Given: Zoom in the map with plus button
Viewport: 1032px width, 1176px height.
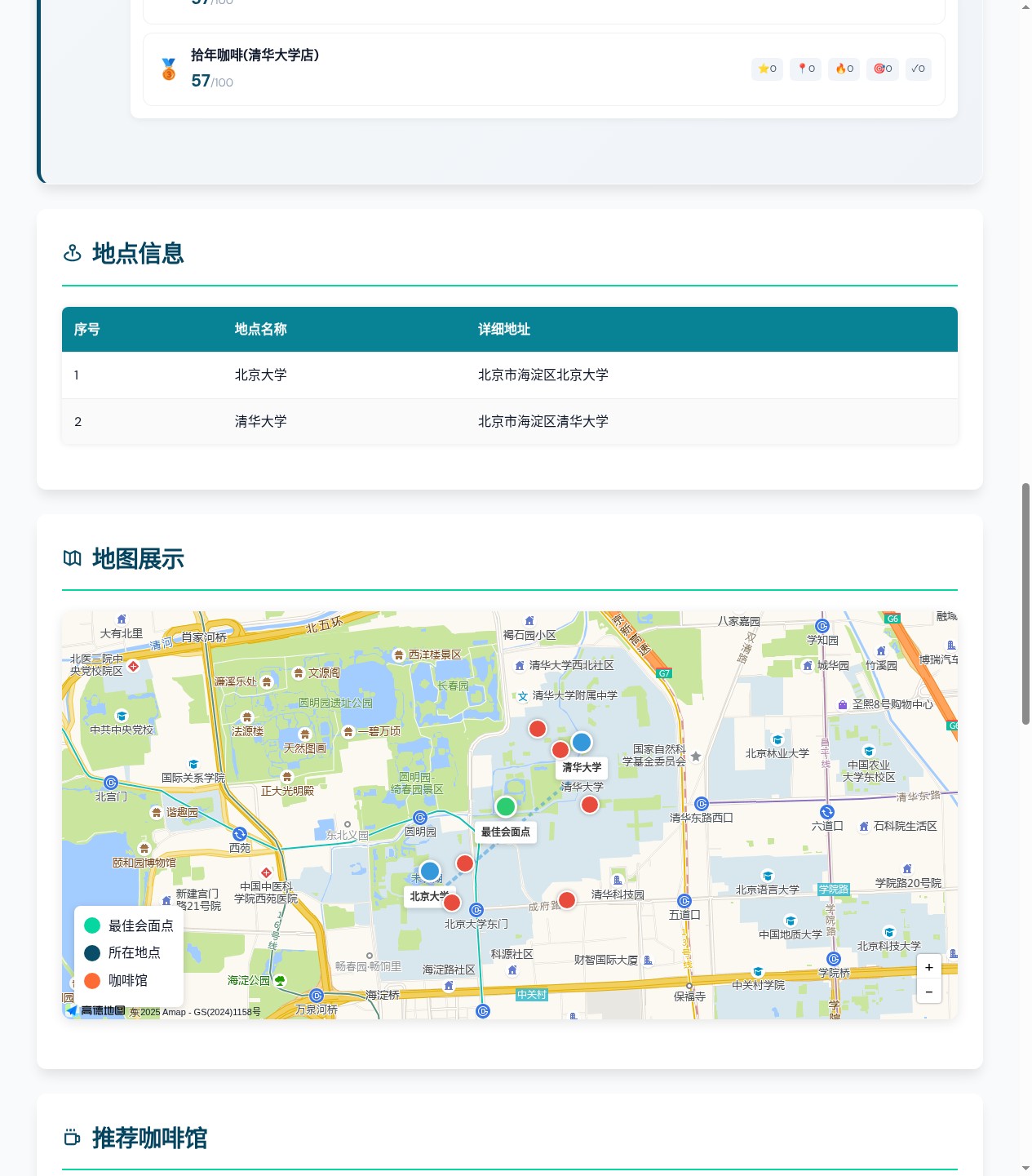Looking at the screenshot, I should pyautogui.click(x=928, y=967).
